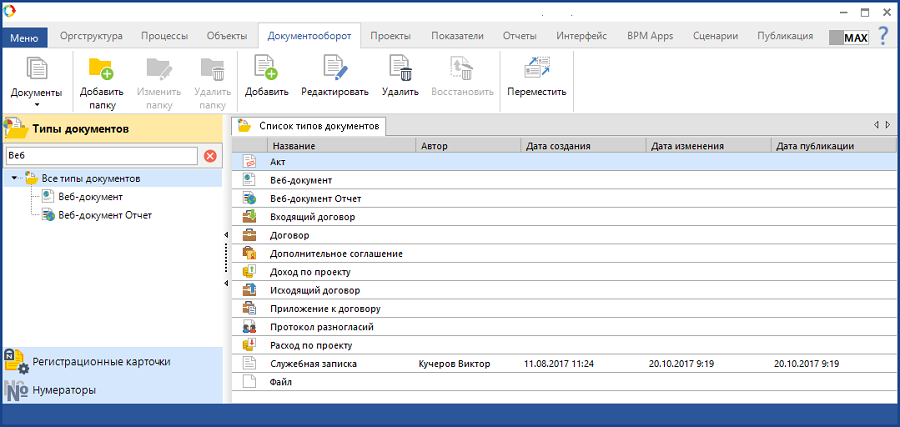The height and width of the screenshot is (427, 900).
Task: Open the Документы dropdown in ribbon
Action: click(x=36, y=78)
